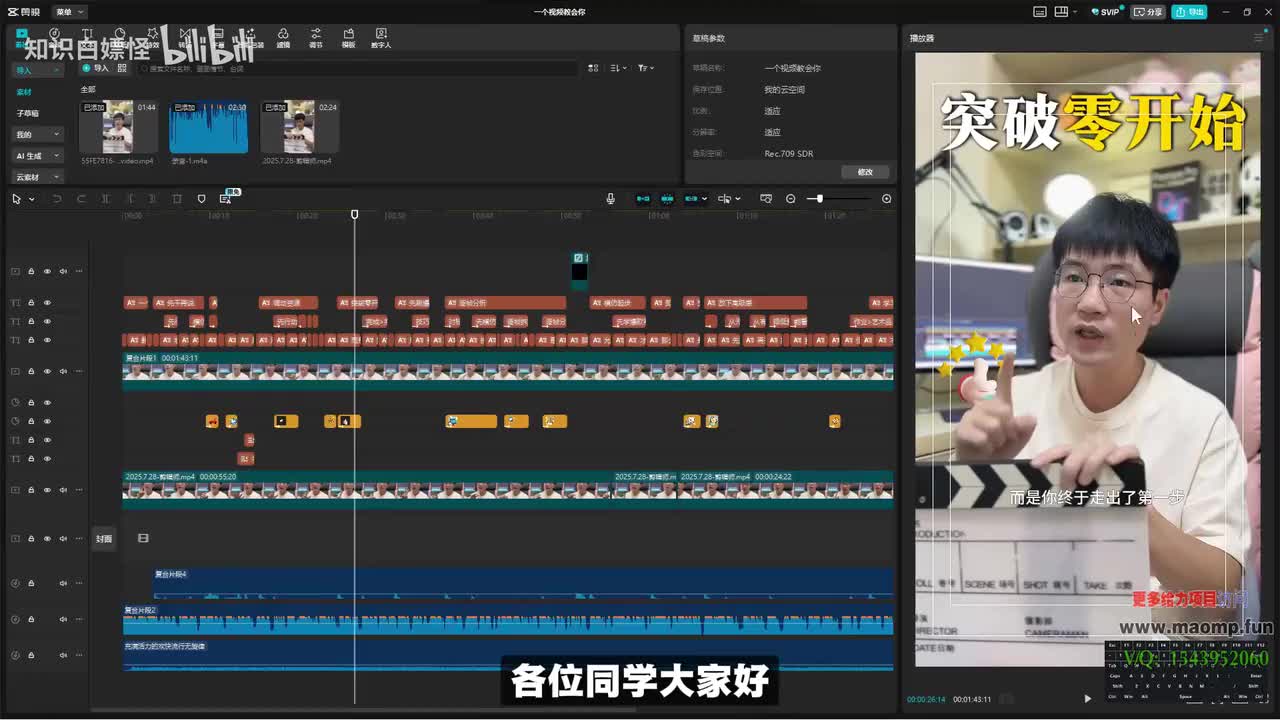Lock the 复合片段2 audio track
The image size is (1280, 720).
click(31, 619)
